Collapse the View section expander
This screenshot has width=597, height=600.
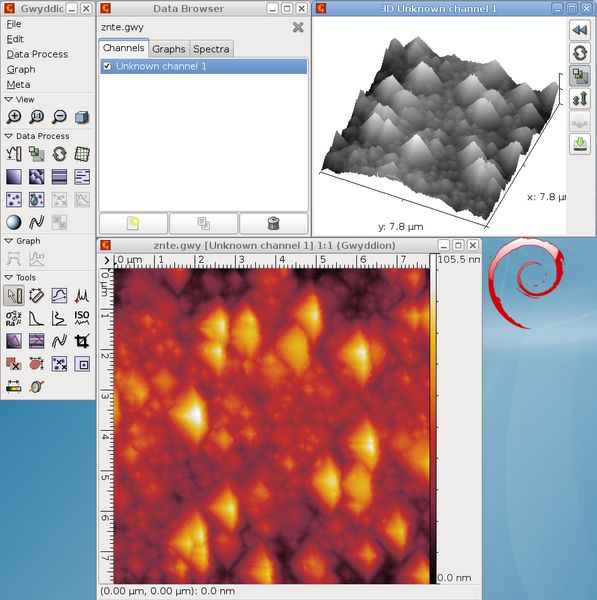(8, 99)
